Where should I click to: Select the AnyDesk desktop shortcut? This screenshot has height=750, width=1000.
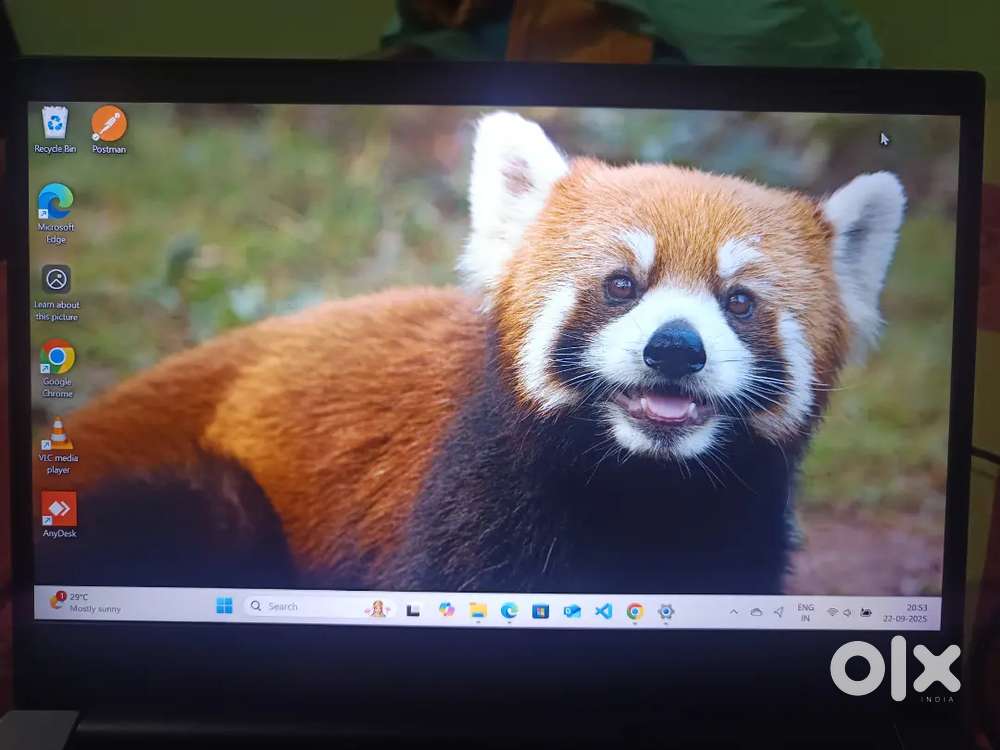pyautogui.click(x=59, y=510)
